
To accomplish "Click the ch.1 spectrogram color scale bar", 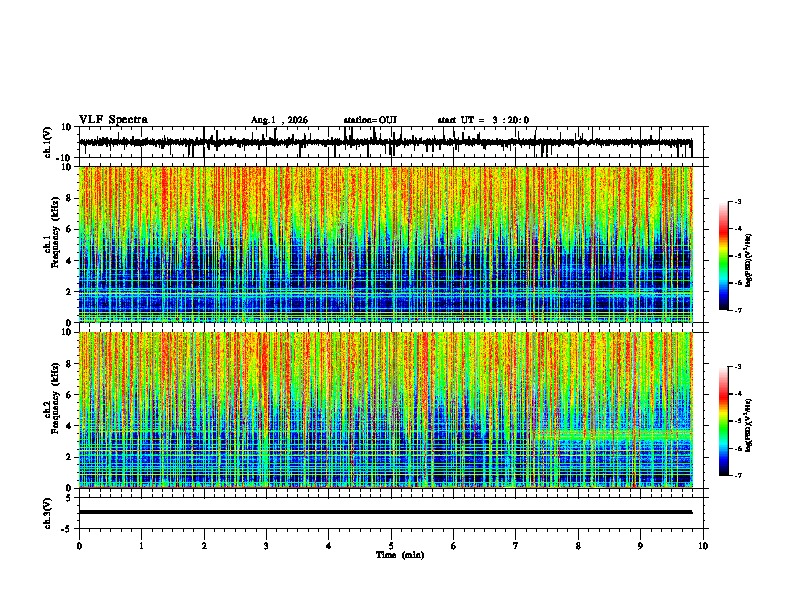I will 724,256.
